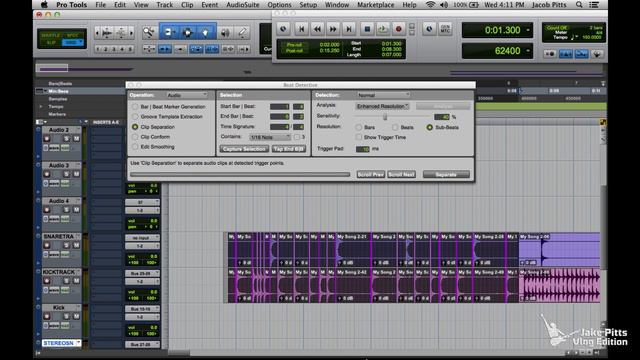The image size is (640, 360).
Task: Click Spotlight search icon in menu bar
Action: [x=579, y=5]
